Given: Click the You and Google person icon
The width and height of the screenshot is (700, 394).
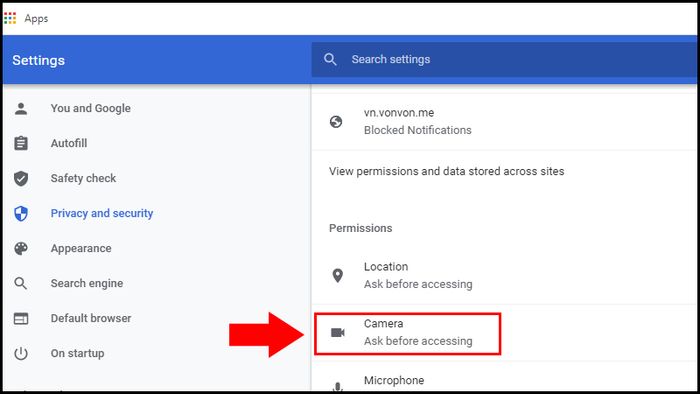Looking at the screenshot, I should (21, 108).
